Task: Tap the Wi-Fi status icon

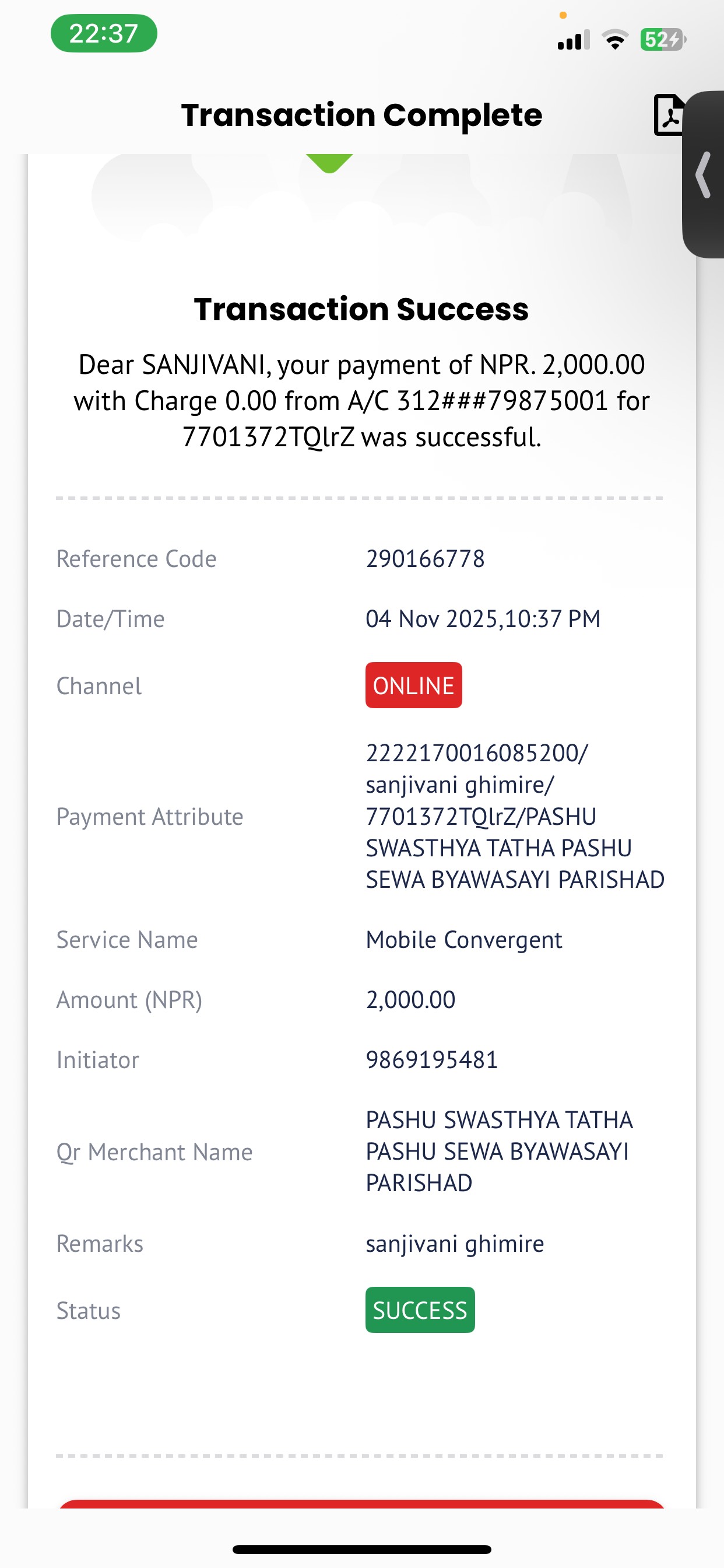Action: coord(614,40)
